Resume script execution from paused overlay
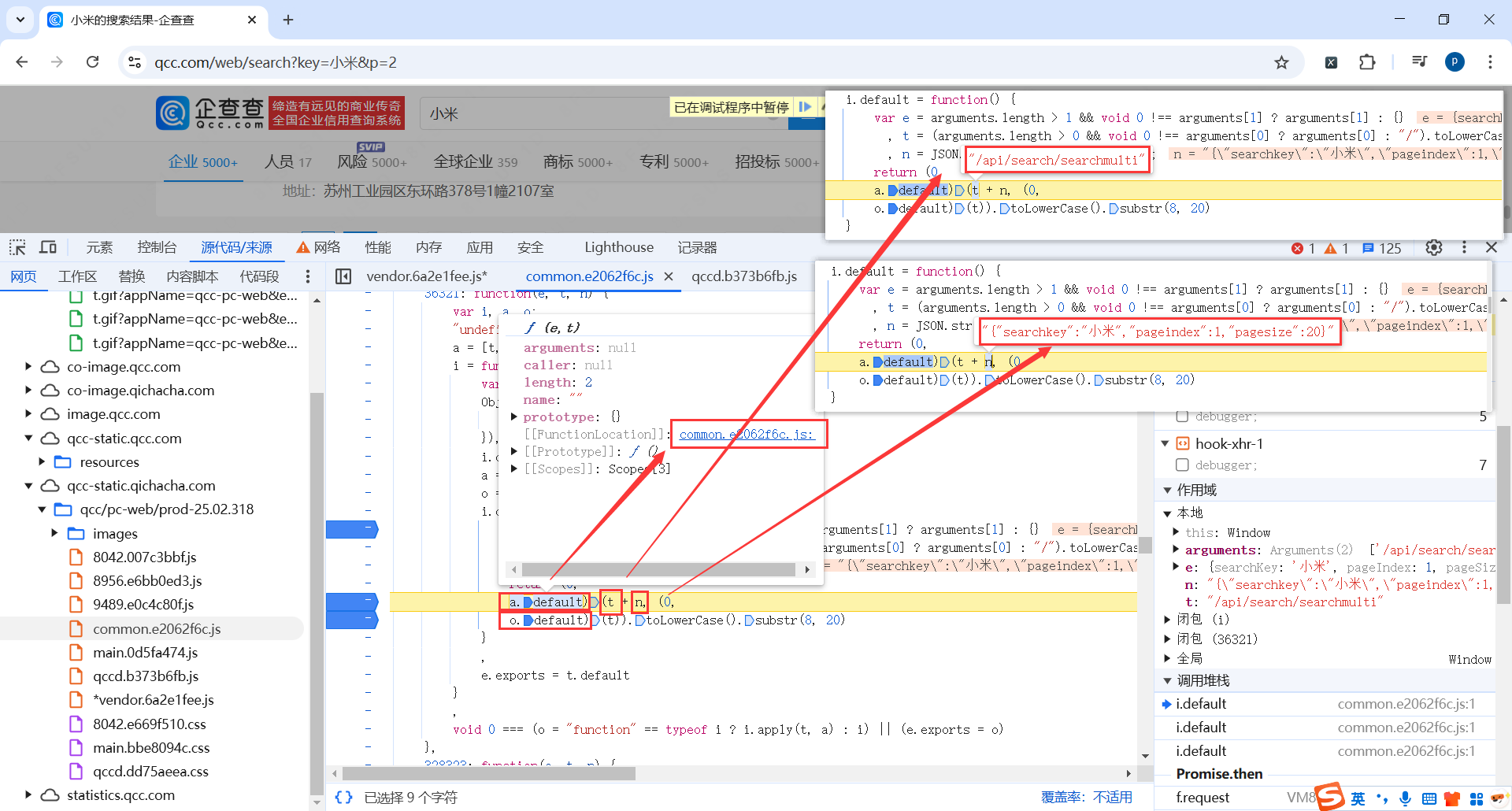1512x811 pixels. pyautogui.click(x=804, y=107)
